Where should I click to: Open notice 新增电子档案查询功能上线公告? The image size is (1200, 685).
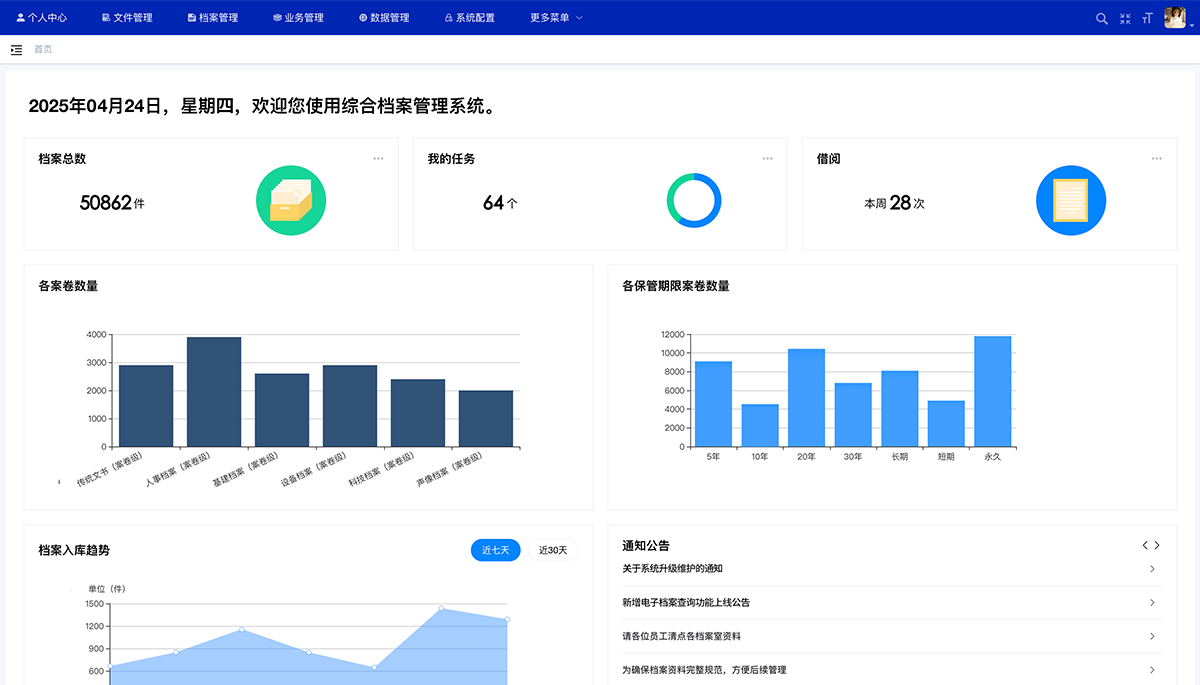click(x=686, y=603)
